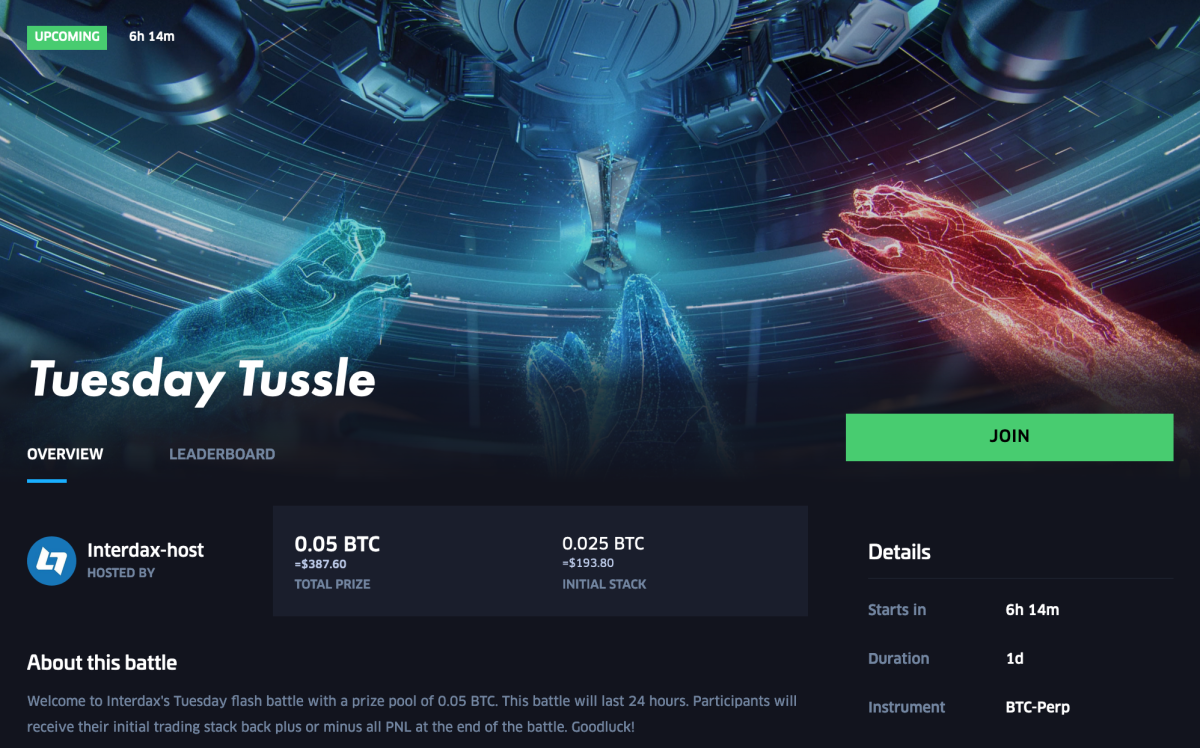
Task: Click the countdown timer beside the UPCOMING badge
Action: tap(151, 37)
